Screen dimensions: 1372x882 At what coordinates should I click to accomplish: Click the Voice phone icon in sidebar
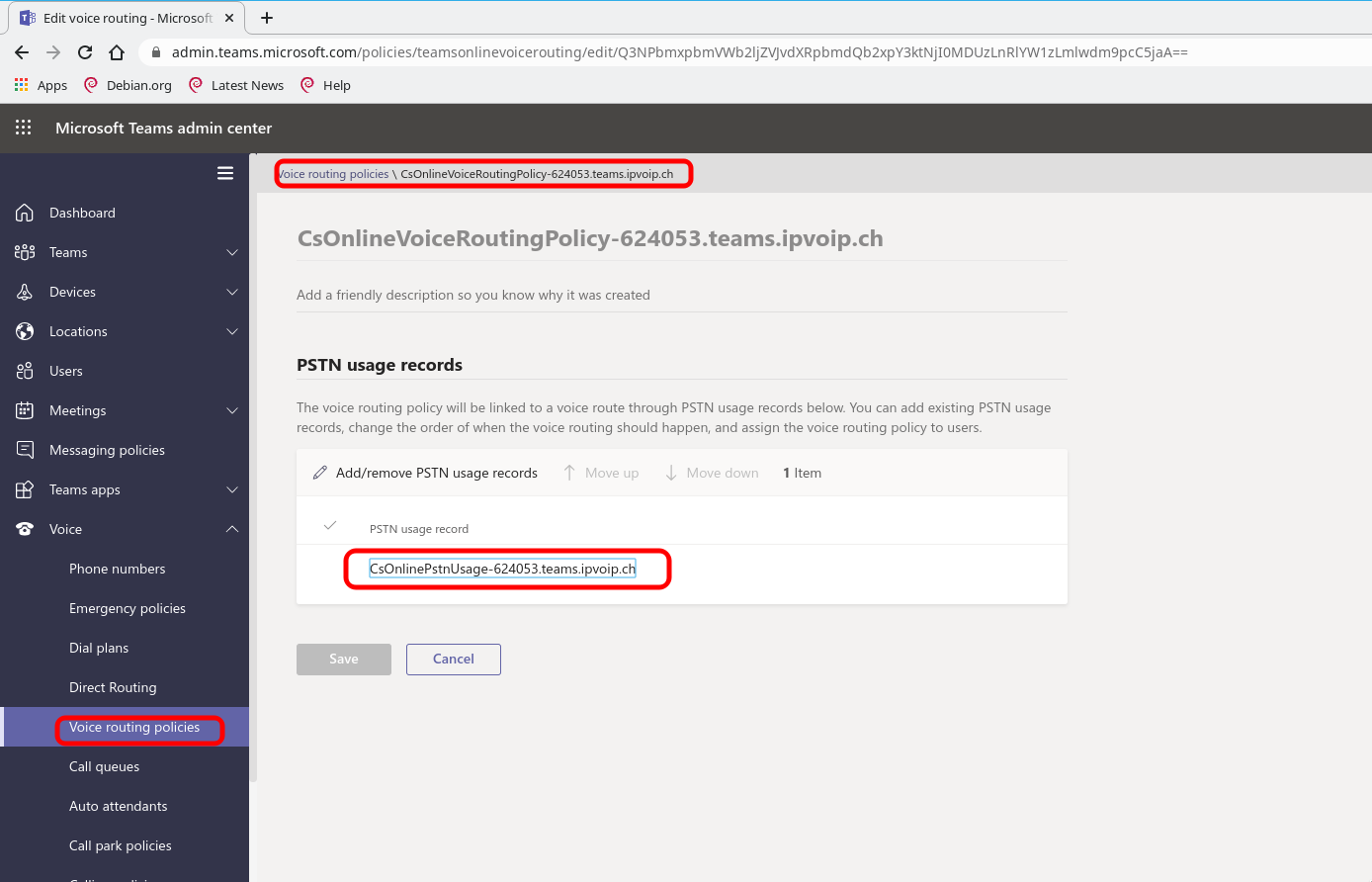pyautogui.click(x=23, y=529)
